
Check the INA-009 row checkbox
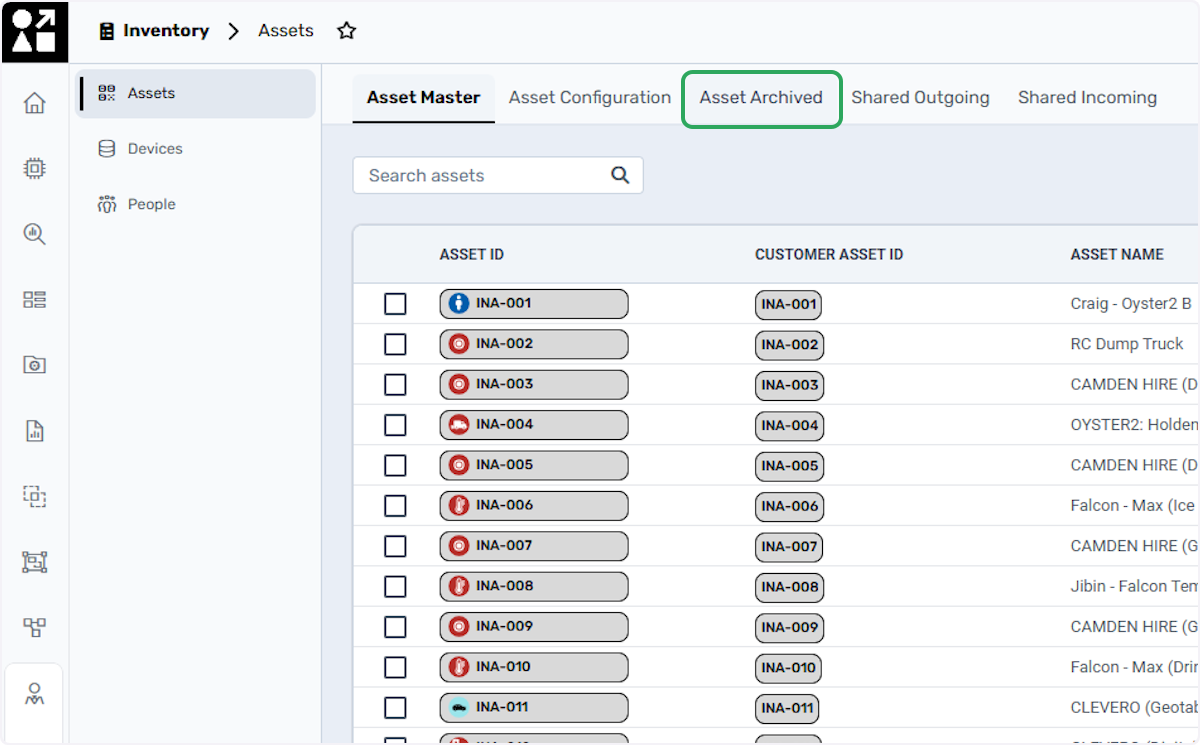pos(395,627)
